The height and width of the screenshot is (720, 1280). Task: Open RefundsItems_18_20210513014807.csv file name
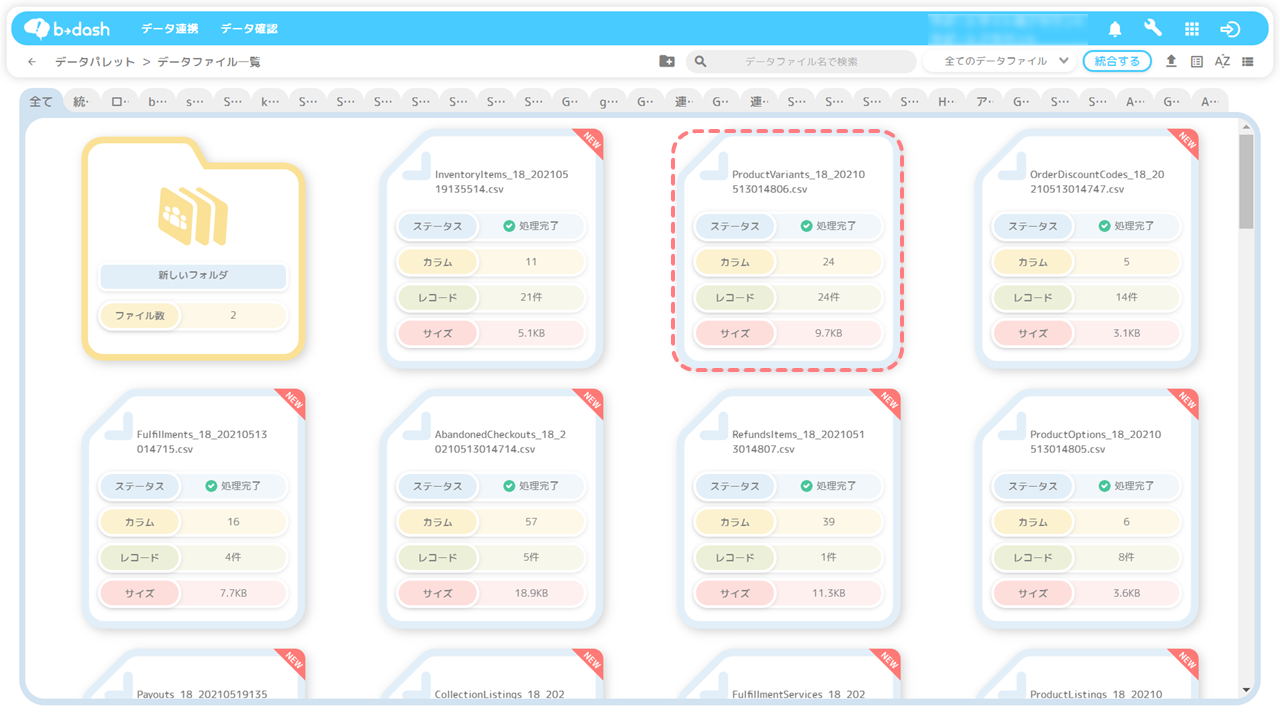[798, 441]
